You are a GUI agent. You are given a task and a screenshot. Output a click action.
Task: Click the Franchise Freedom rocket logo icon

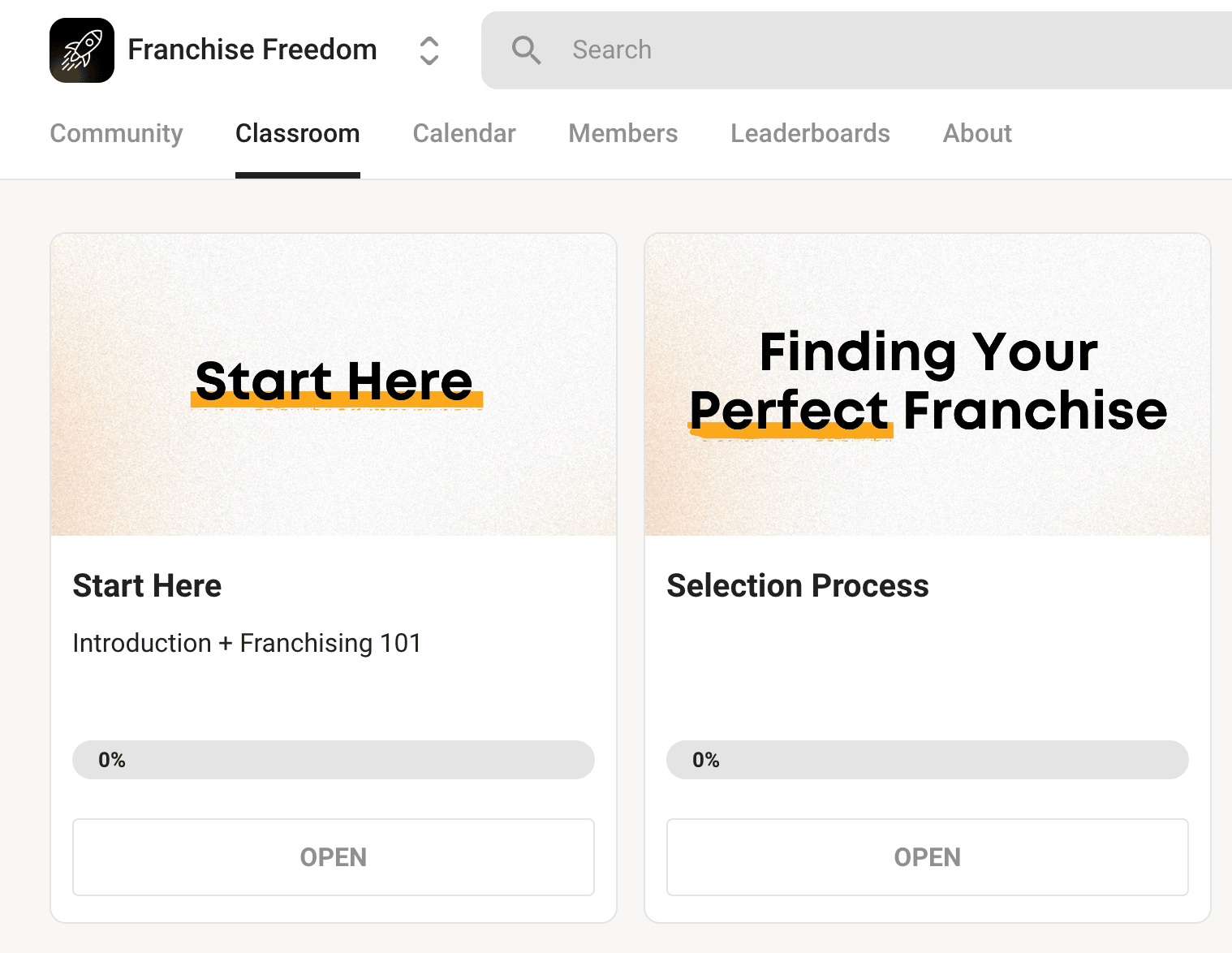point(82,50)
